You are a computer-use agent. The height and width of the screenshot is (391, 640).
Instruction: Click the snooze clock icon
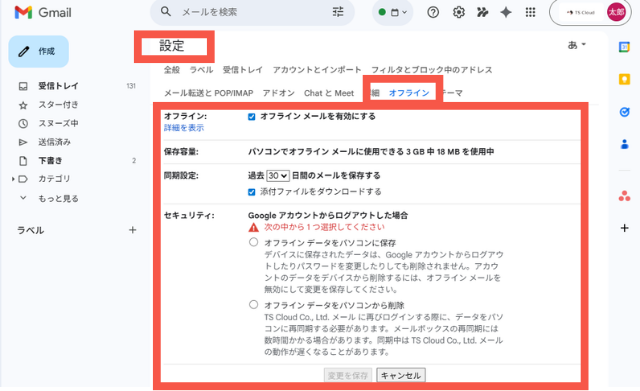click(23, 123)
